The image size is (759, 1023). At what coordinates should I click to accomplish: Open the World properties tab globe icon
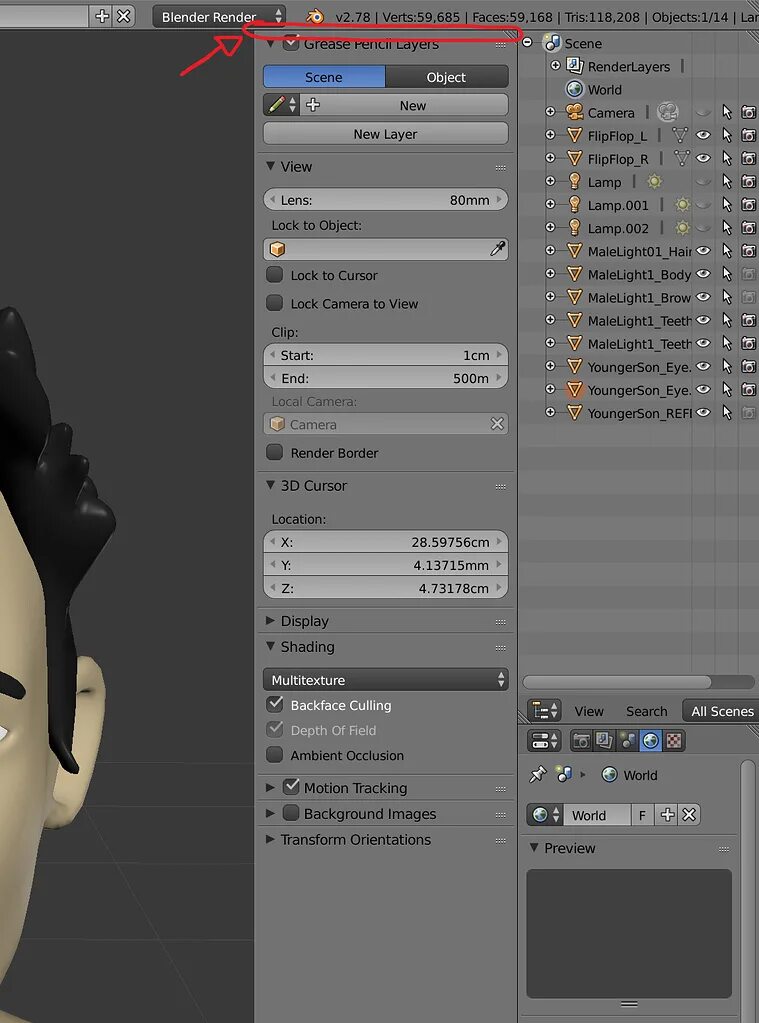click(651, 741)
